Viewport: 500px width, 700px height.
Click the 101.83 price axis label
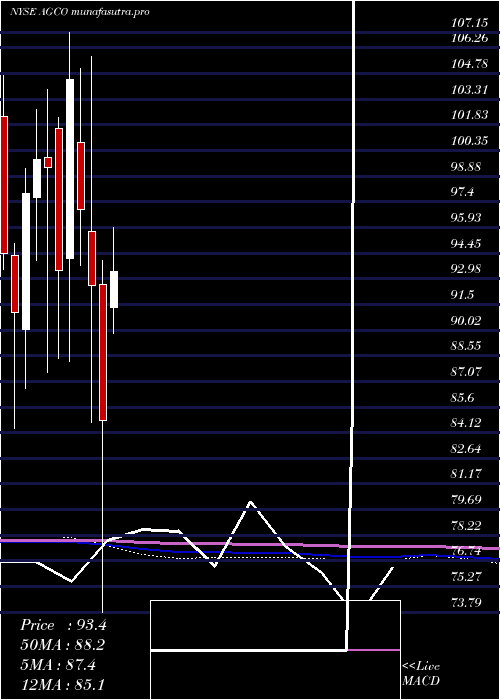[x=470, y=115]
